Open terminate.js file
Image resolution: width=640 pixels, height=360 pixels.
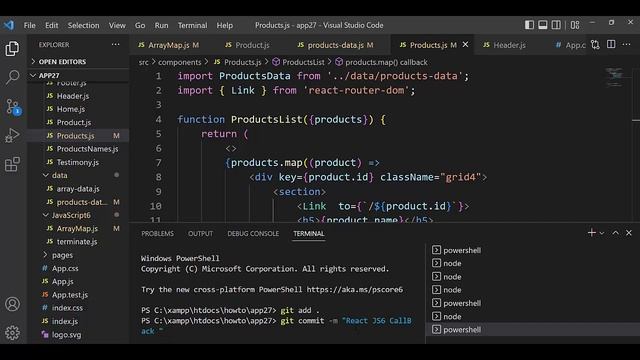click(78, 242)
